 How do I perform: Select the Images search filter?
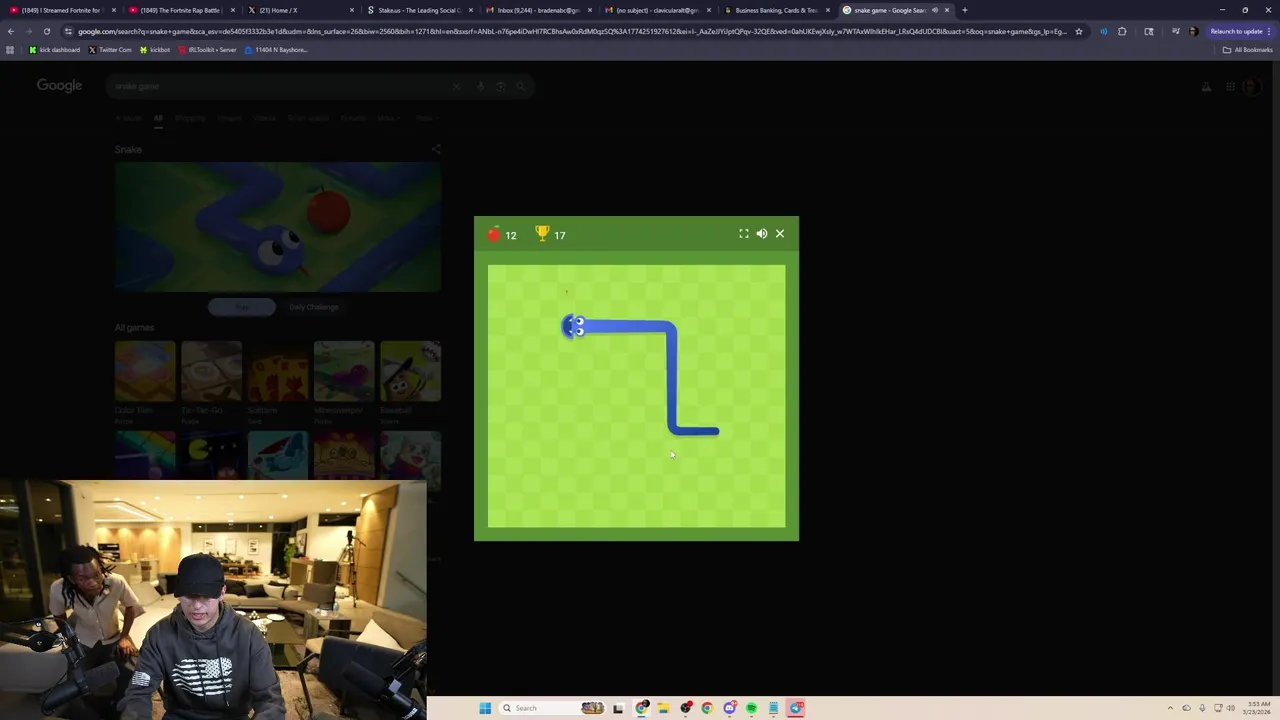[x=230, y=118]
